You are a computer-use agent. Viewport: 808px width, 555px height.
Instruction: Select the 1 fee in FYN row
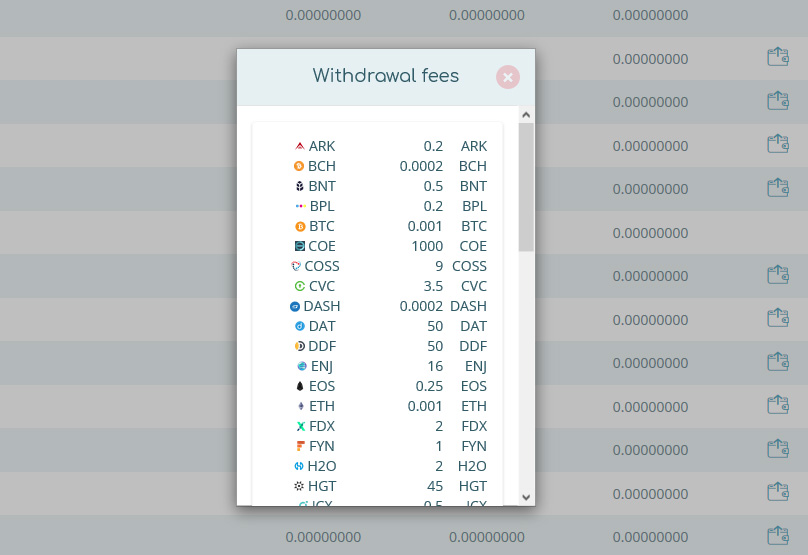pyautogui.click(x=439, y=446)
